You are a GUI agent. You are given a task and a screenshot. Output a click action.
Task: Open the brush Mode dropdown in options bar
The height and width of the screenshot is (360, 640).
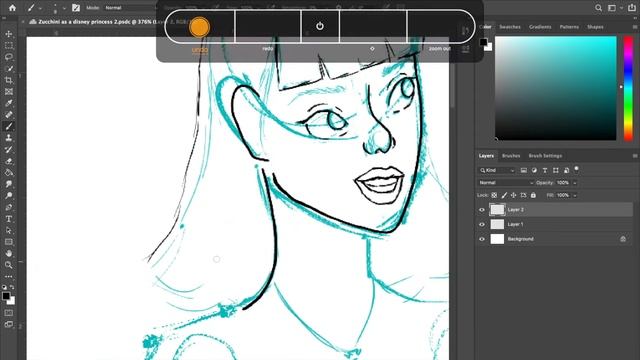(x=130, y=8)
